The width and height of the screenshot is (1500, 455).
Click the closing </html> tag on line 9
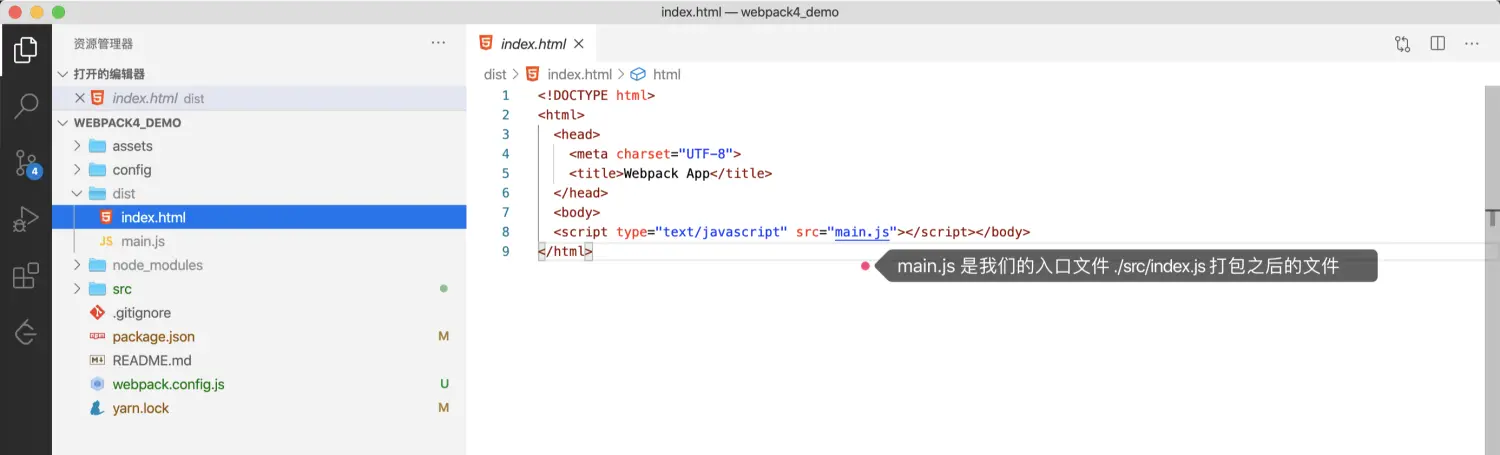click(565, 252)
